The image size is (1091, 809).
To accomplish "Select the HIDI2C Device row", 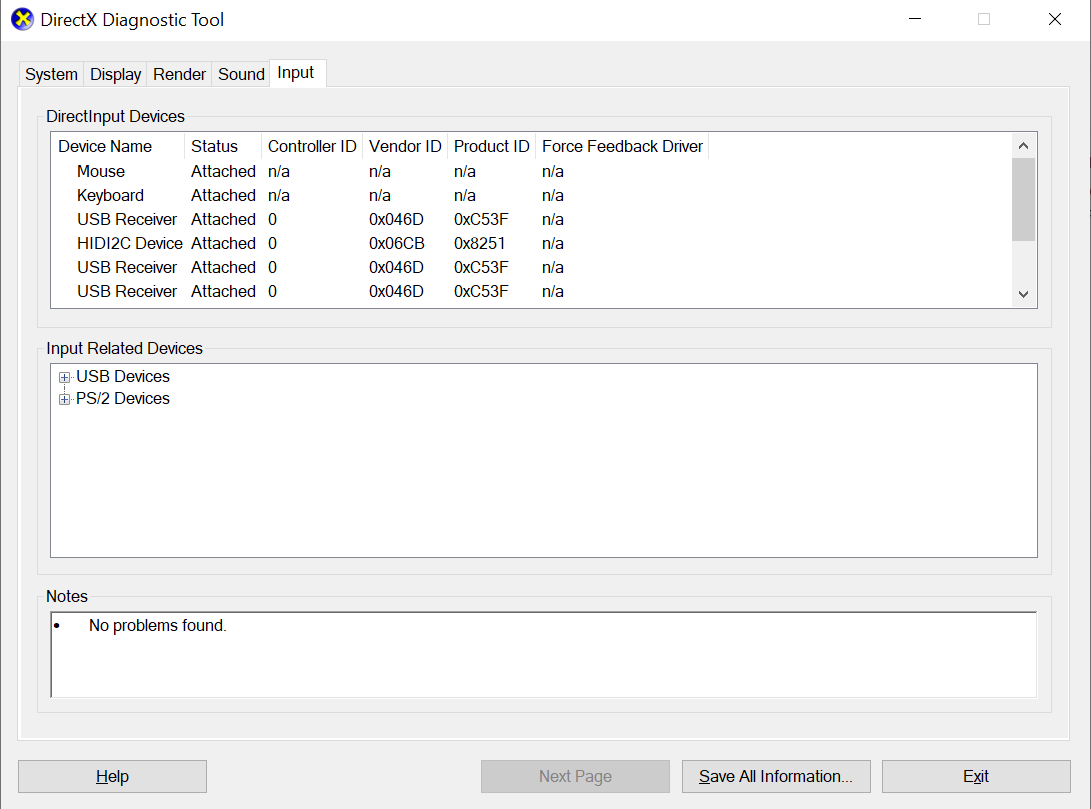I will coord(130,243).
